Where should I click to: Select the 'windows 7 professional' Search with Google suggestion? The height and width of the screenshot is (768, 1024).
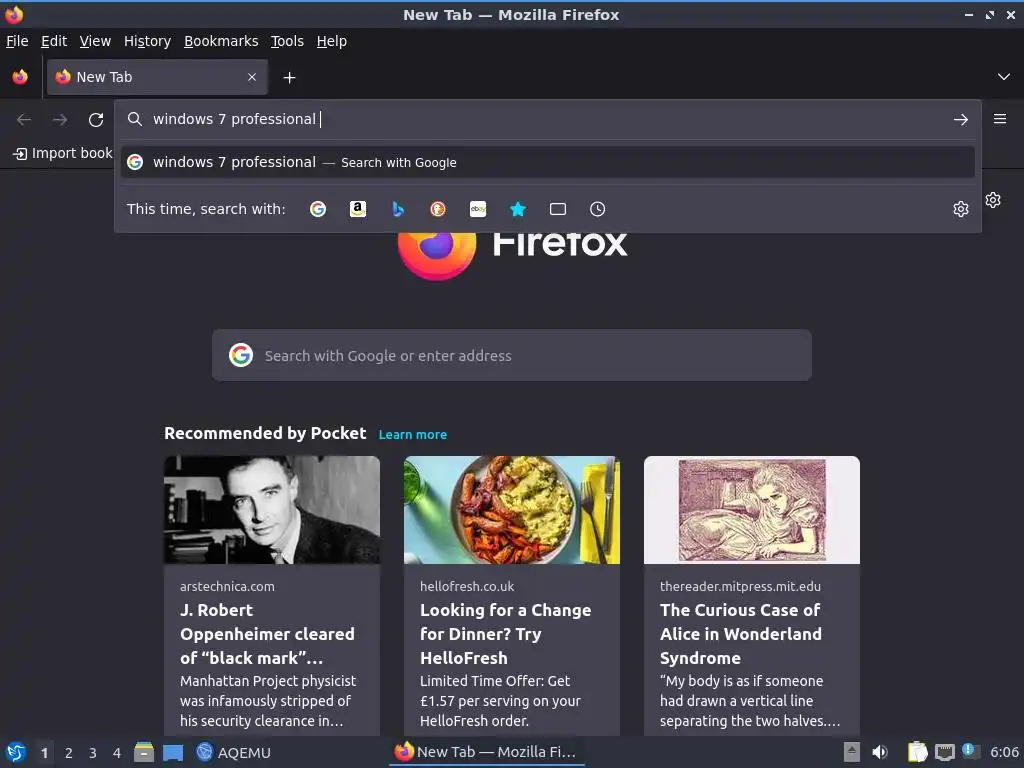[547, 162]
